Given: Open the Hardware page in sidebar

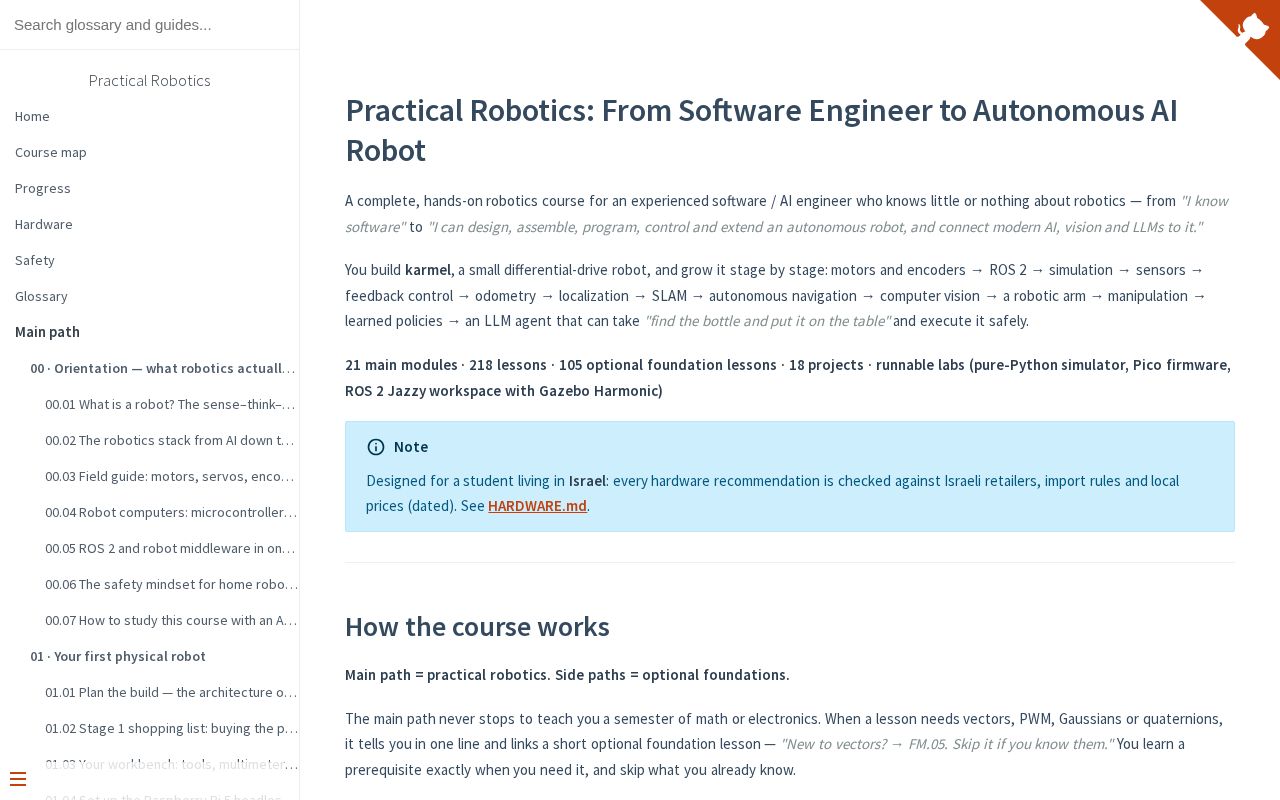Looking at the screenshot, I should pos(44,224).
